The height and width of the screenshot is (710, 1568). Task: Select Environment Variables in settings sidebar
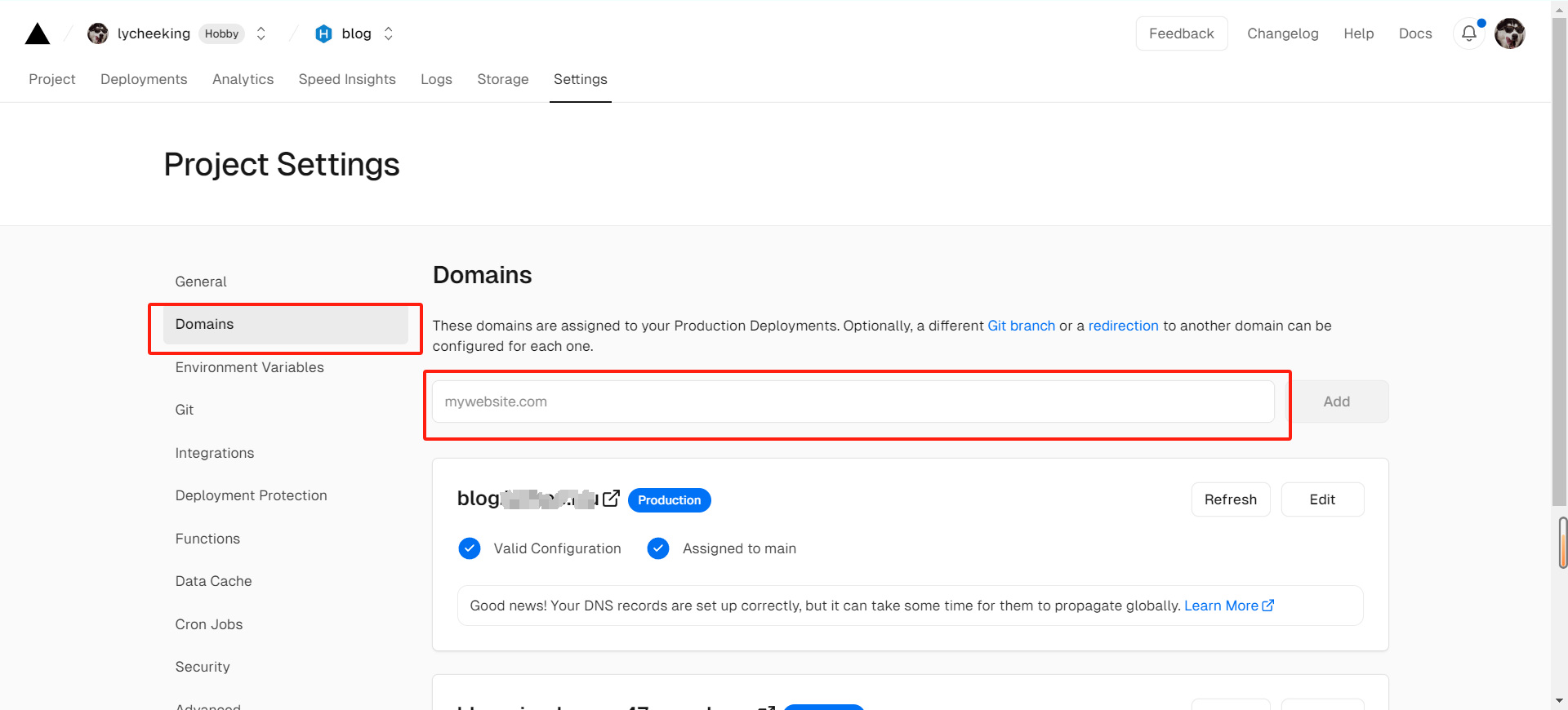pos(249,367)
